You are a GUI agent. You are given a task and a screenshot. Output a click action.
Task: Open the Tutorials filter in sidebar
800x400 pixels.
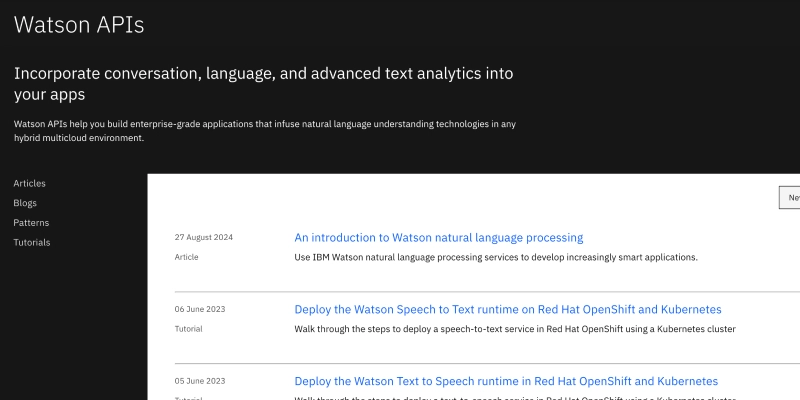click(32, 242)
